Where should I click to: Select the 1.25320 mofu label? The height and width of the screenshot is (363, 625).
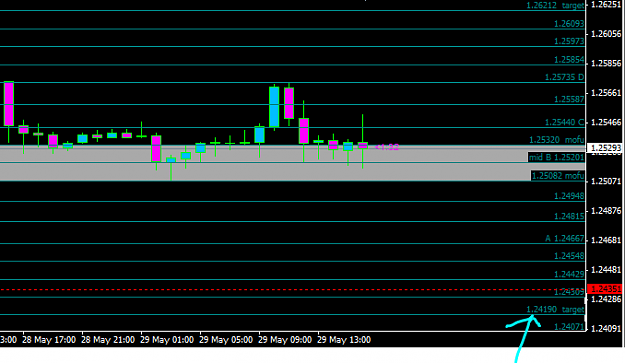tap(556, 140)
